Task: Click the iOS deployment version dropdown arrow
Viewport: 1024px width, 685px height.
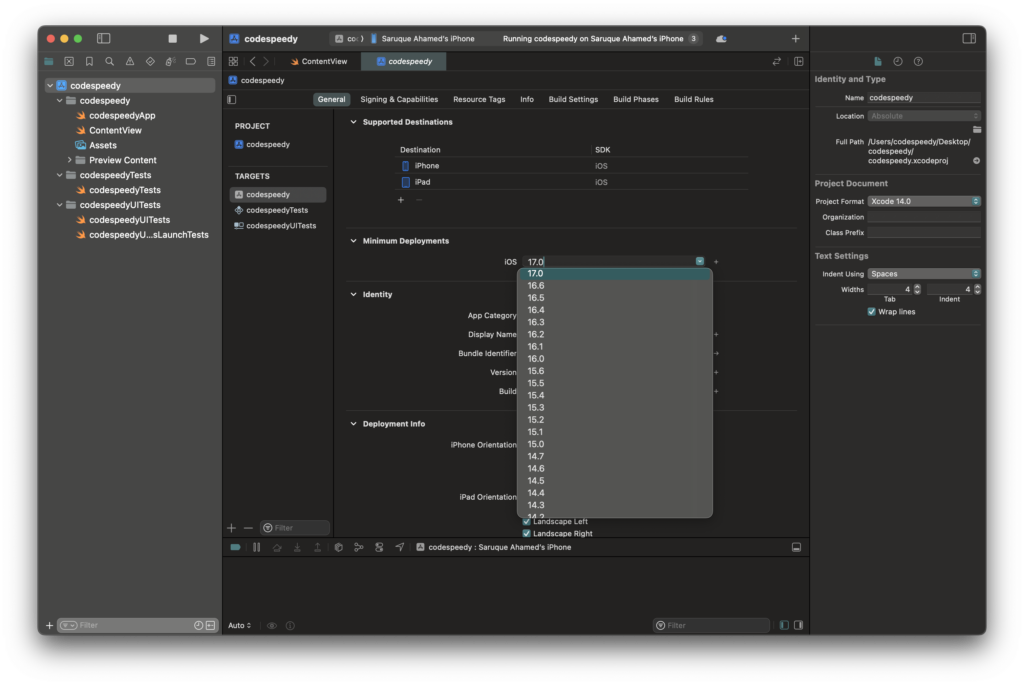Action: (x=699, y=261)
